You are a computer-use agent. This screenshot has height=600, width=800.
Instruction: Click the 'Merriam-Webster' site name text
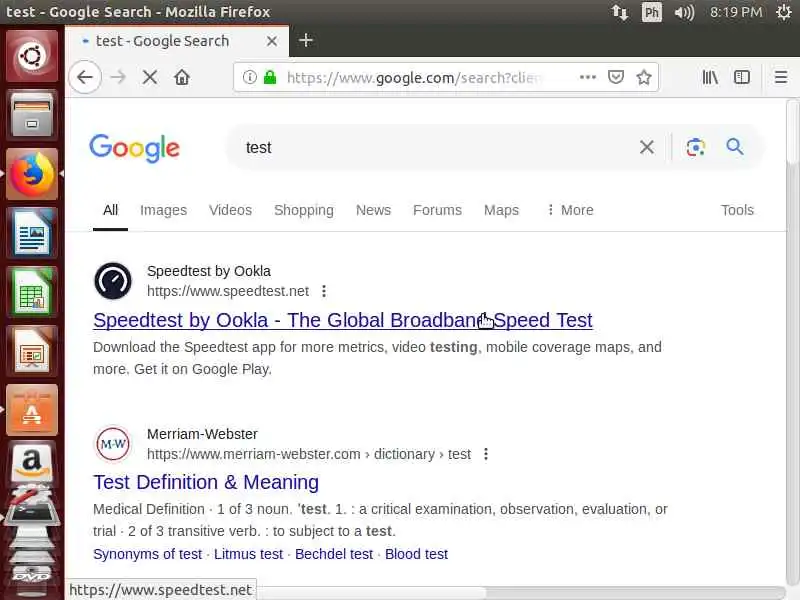(202, 434)
